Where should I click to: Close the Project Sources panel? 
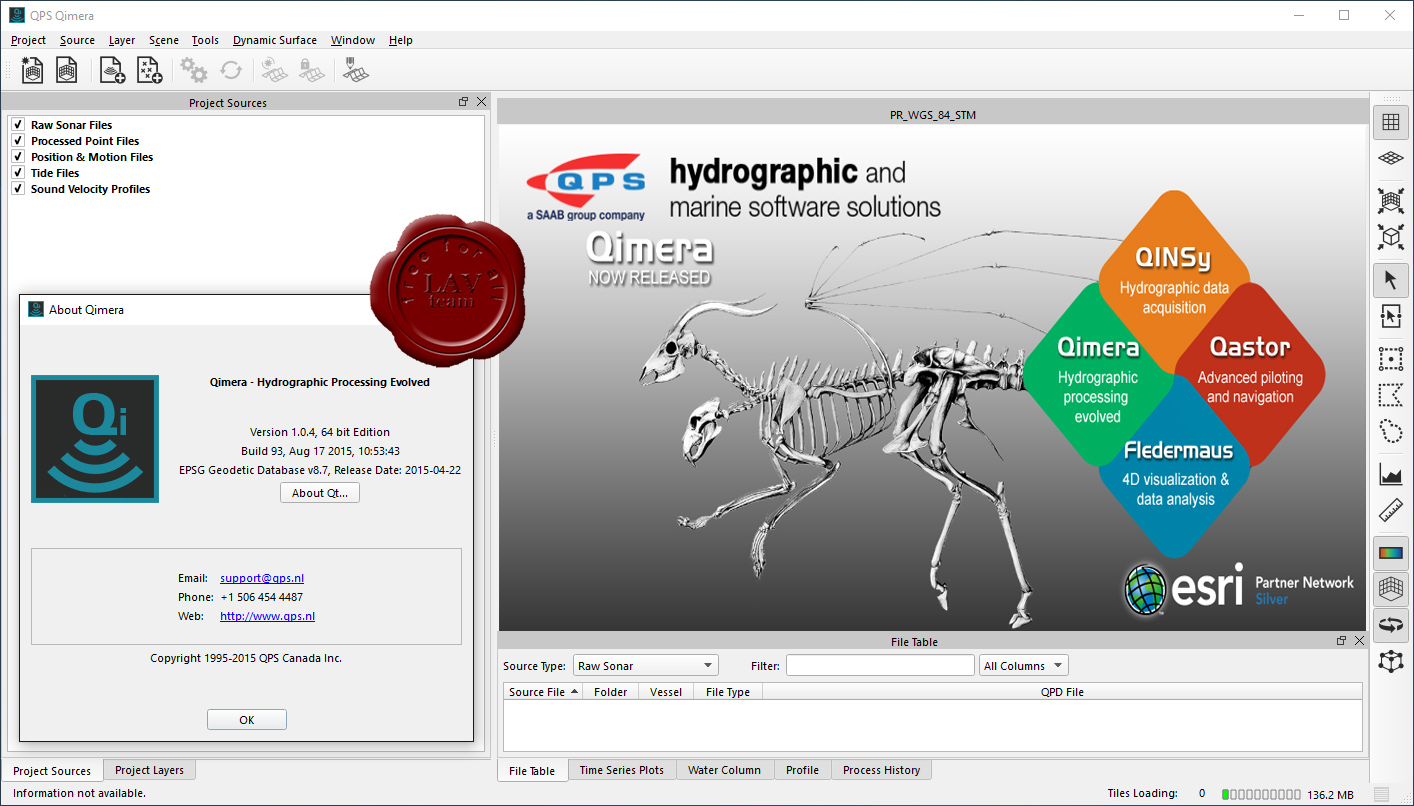[x=481, y=102]
